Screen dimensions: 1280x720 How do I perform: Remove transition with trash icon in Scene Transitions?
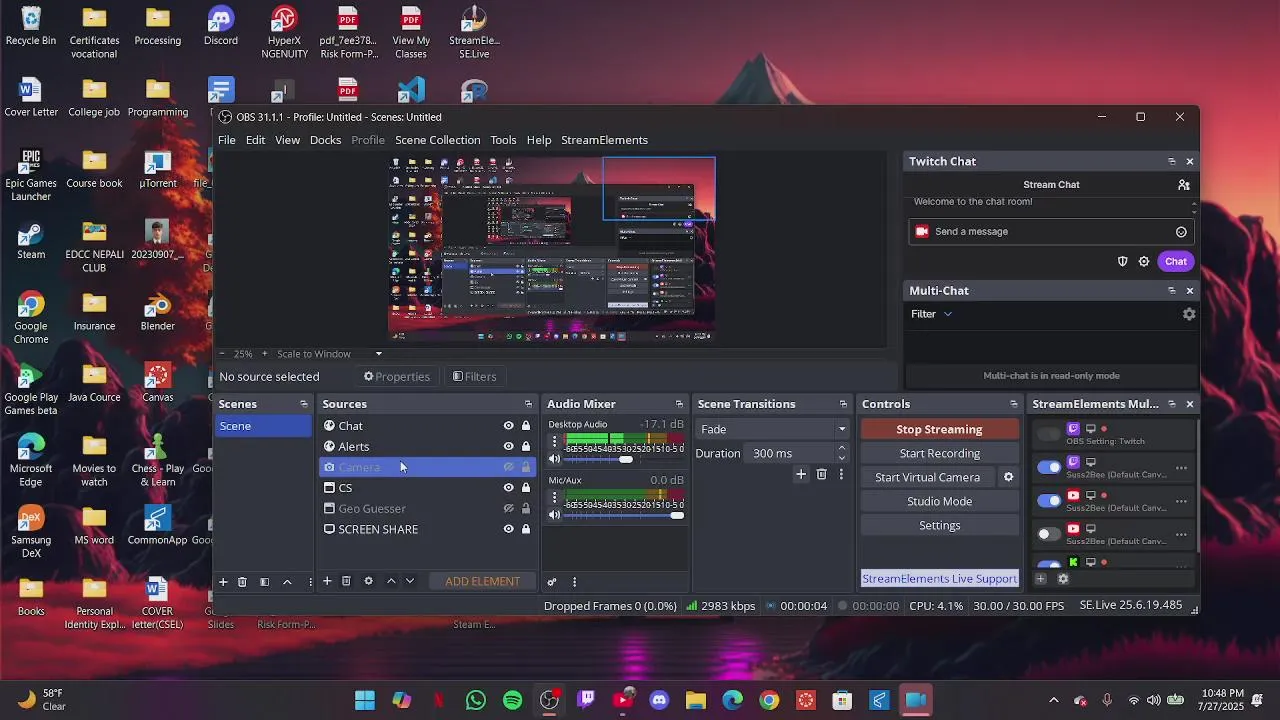tap(822, 475)
